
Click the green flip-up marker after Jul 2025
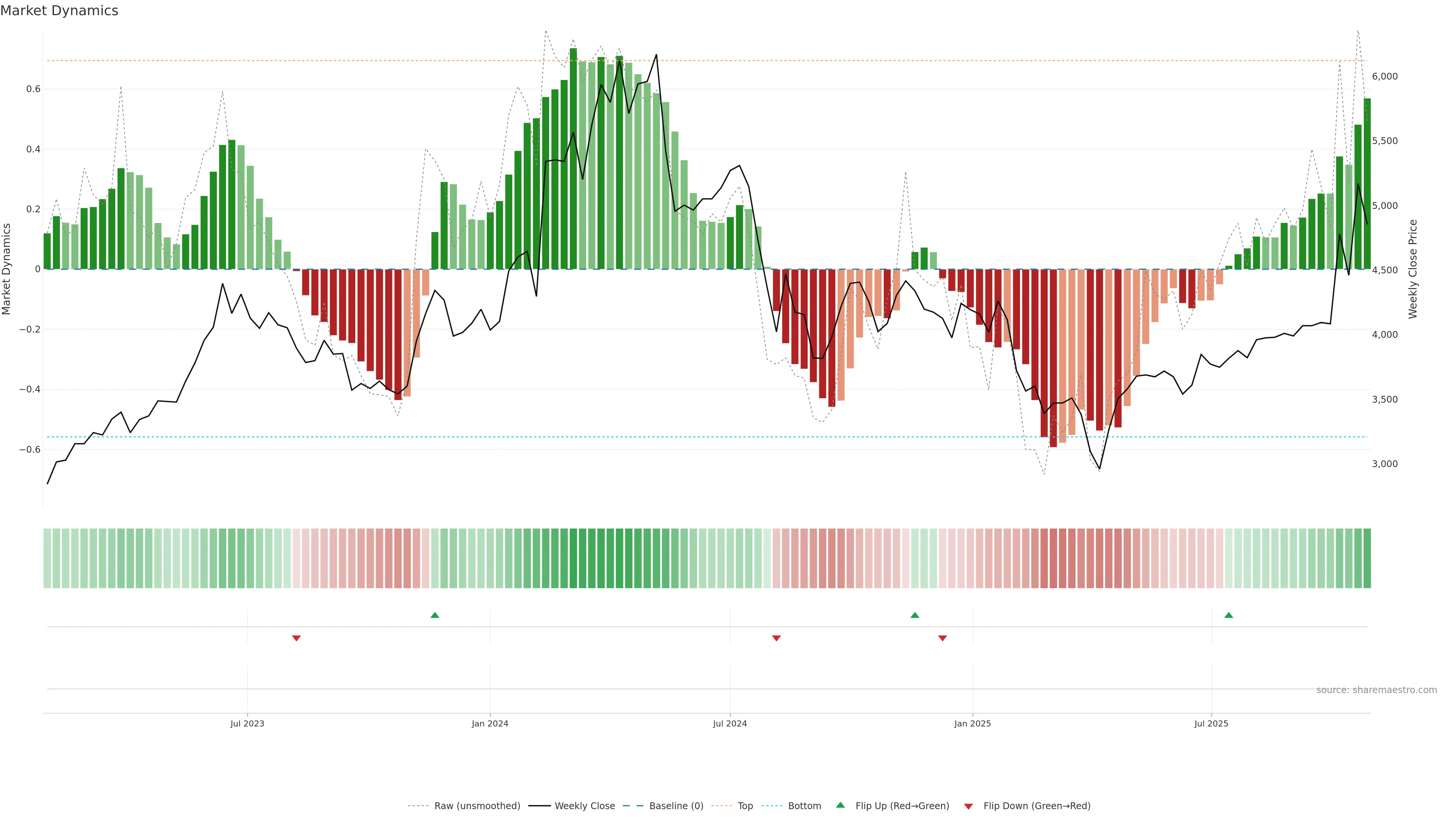click(x=1228, y=615)
